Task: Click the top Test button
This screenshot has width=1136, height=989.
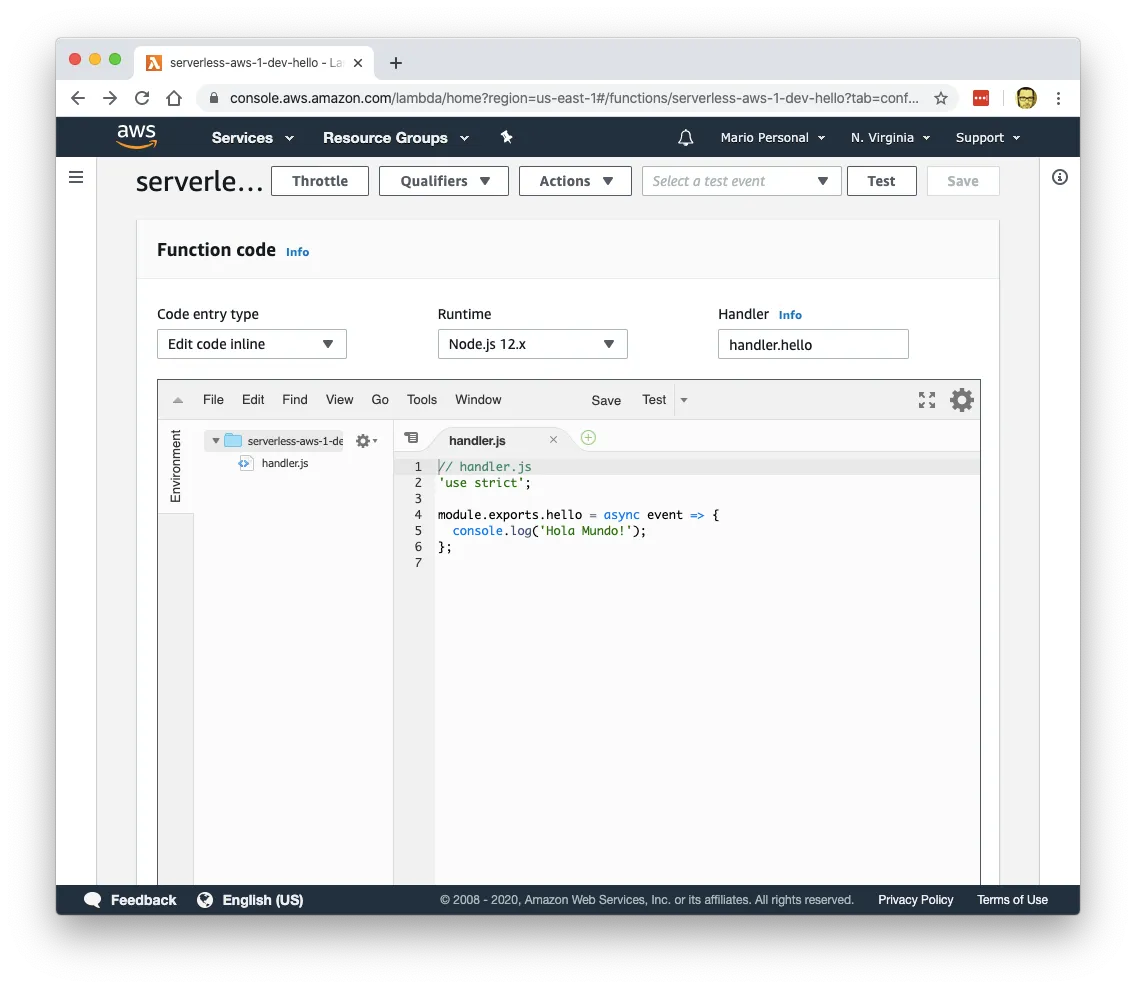Action: 882,181
